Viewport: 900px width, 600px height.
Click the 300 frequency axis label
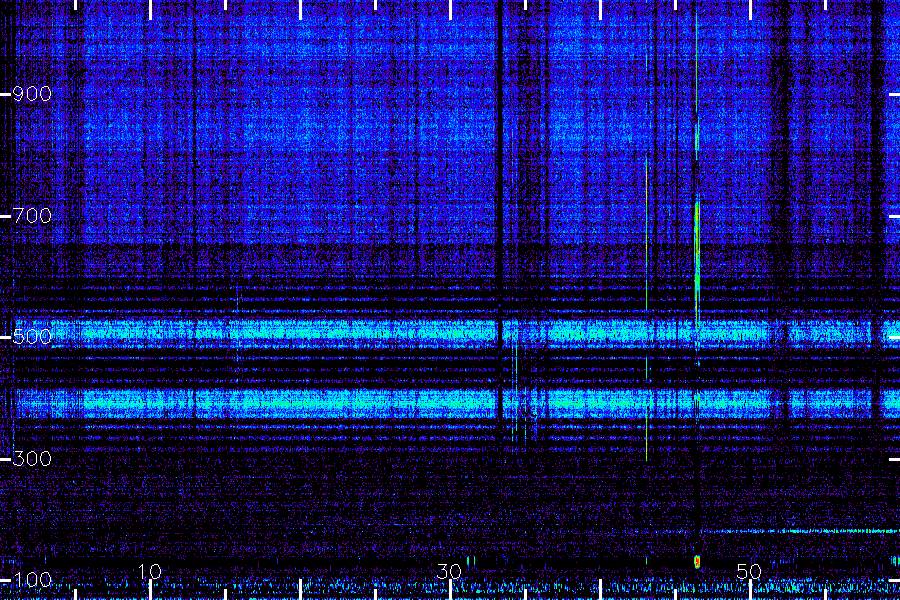point(32,459)
